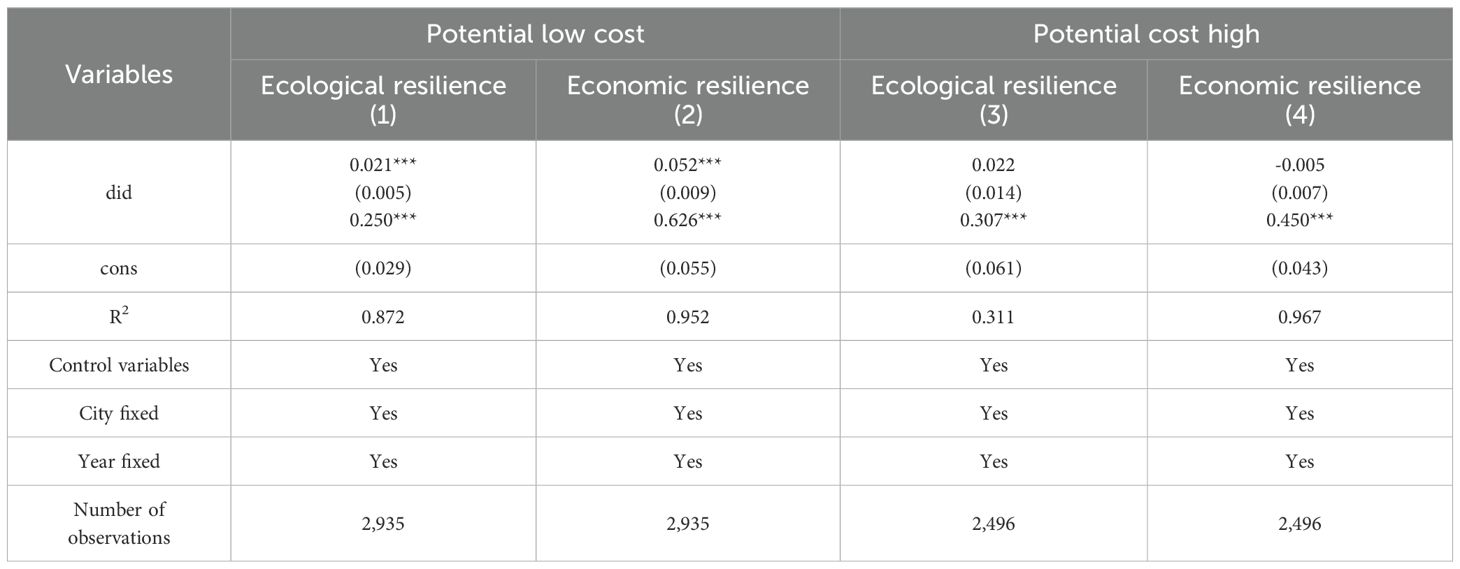Click the Ecological resilience (3) column header
This screenshot has width=1460, height=569.
coord(993,99)
